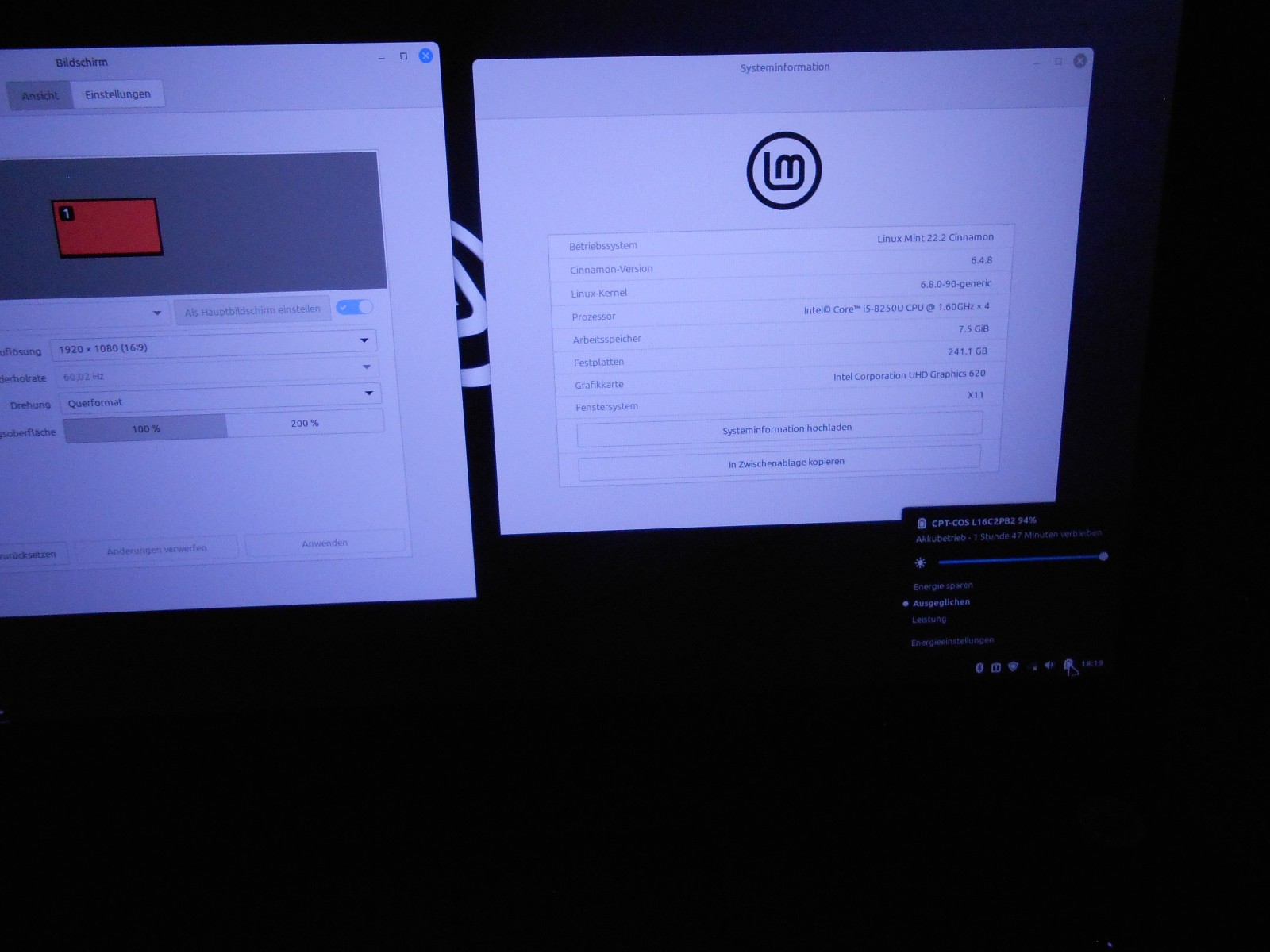Open the Auflösung 1920 × 1080 dropdown
The height and width of the screenshot is (952, 1270).
[x=213, y=346]
